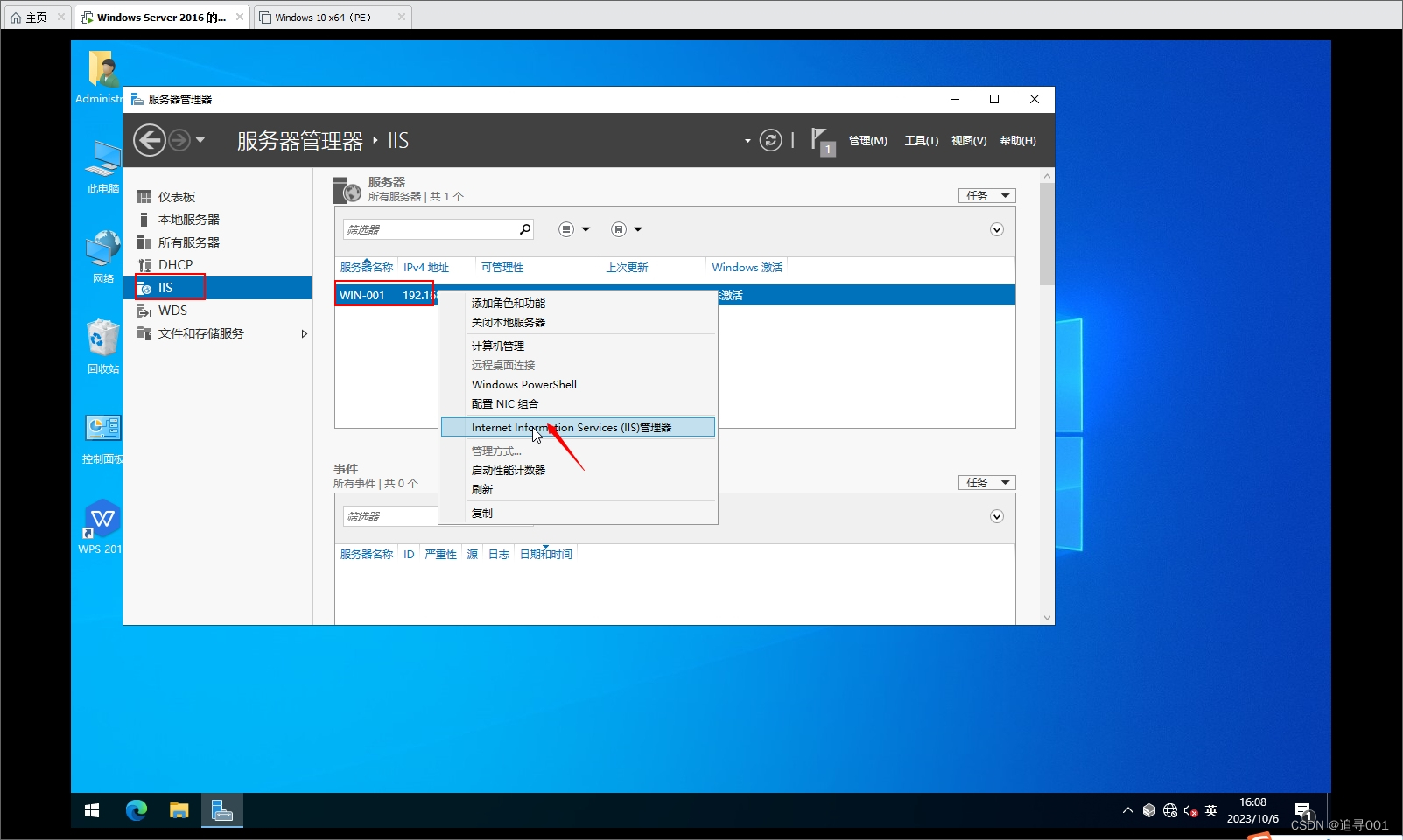Image resolution: width=1403 pixels, height=840 pixels.
Task: Sort by Windows 激活 column
Action: tap(747, 268)
